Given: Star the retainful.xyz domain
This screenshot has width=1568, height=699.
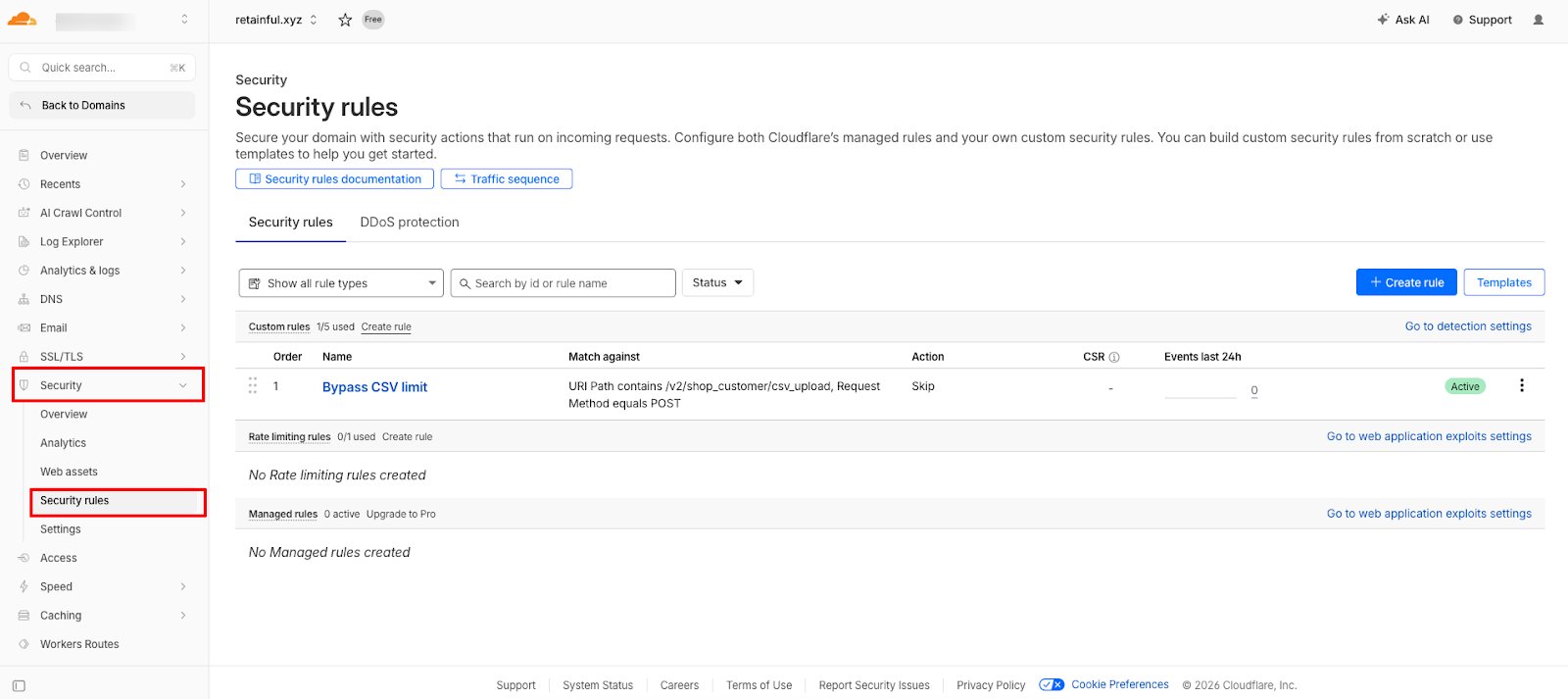Looking at the screenshot, I should pyautogui.click(x=345, y=20).
